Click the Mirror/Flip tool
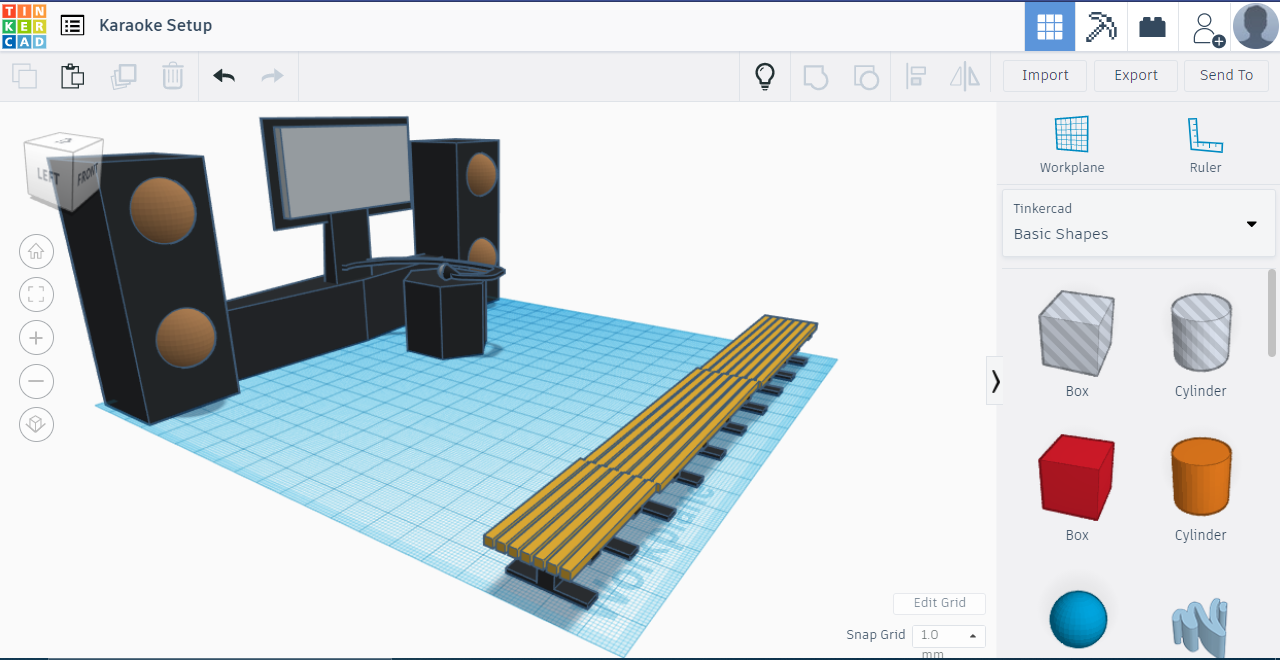1280x660 pixels. click(964, 75)
